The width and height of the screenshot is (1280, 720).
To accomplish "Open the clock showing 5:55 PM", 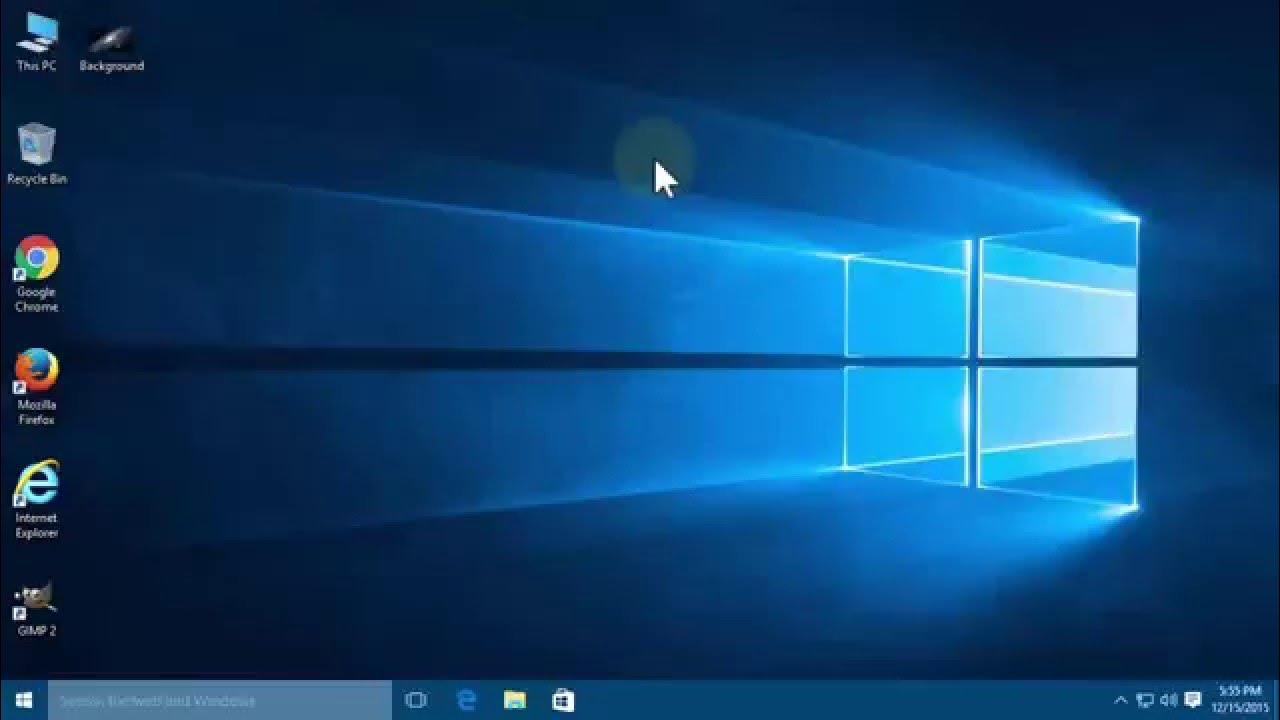I will click(x=1240, y=699).
